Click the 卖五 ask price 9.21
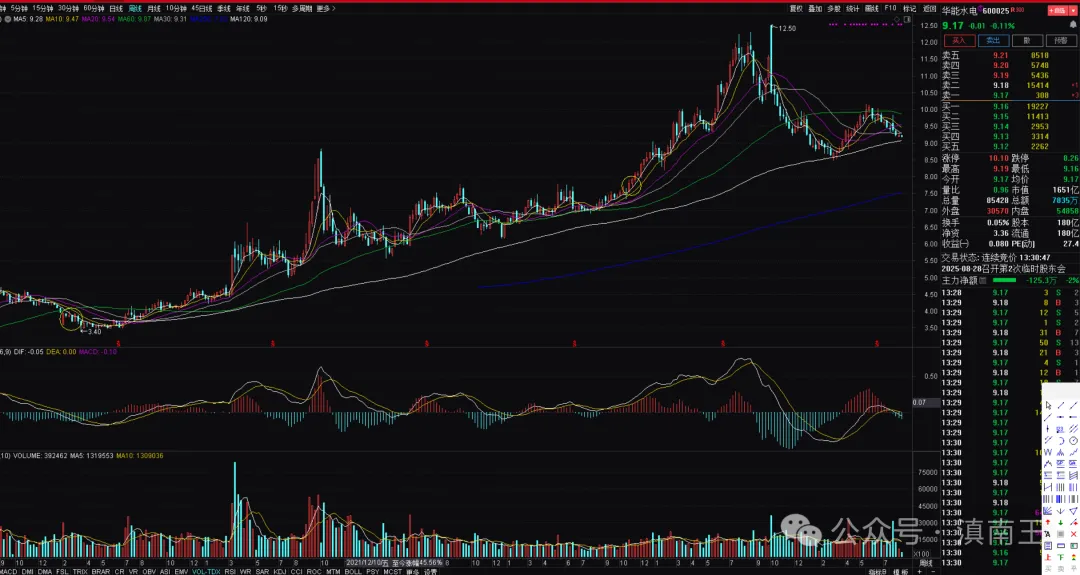This screenshot has width=1080, height=575. 1000,56
